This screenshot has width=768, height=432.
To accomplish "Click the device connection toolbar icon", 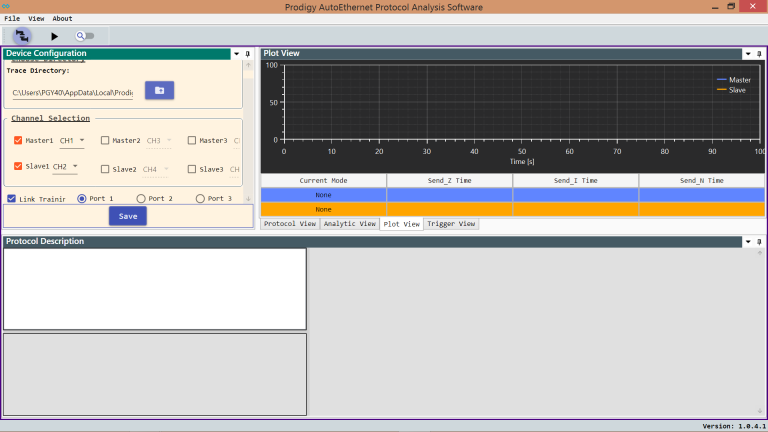I will (22, 36).
